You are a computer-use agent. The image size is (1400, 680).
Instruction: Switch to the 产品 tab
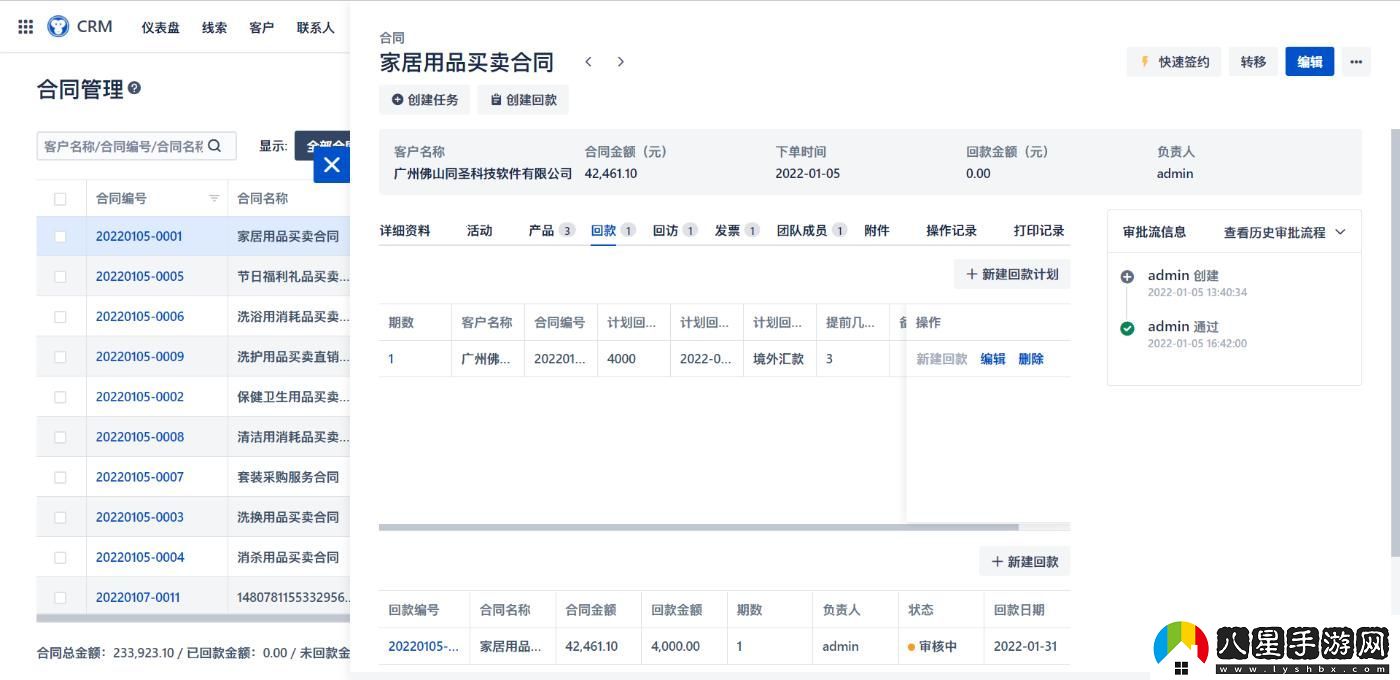540,230
